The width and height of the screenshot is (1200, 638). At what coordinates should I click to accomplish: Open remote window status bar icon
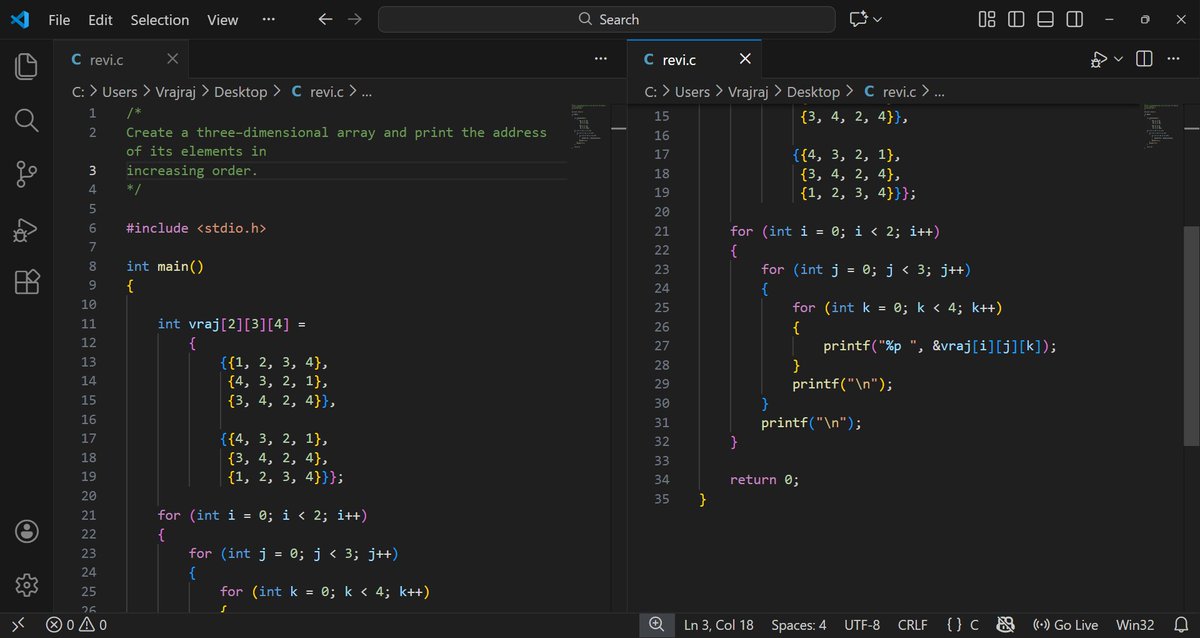point(17,625)
